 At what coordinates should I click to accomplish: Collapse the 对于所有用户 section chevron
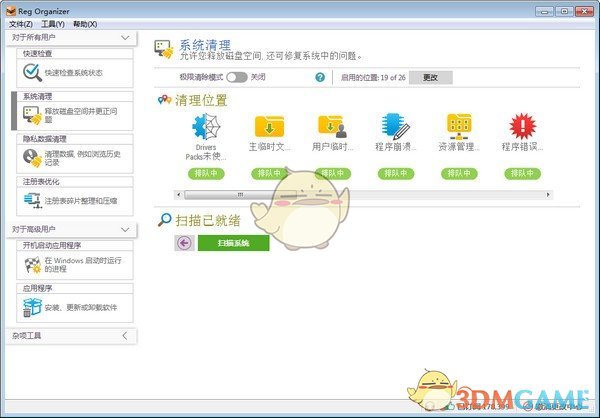[x=125, y=38]
